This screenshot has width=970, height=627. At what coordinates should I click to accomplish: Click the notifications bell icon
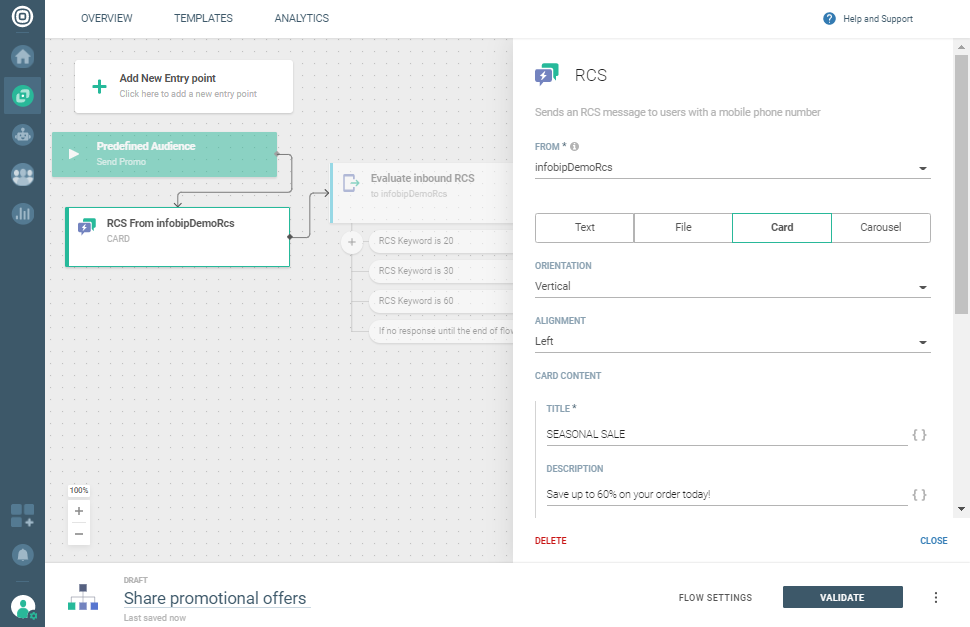tap(22, 554)
